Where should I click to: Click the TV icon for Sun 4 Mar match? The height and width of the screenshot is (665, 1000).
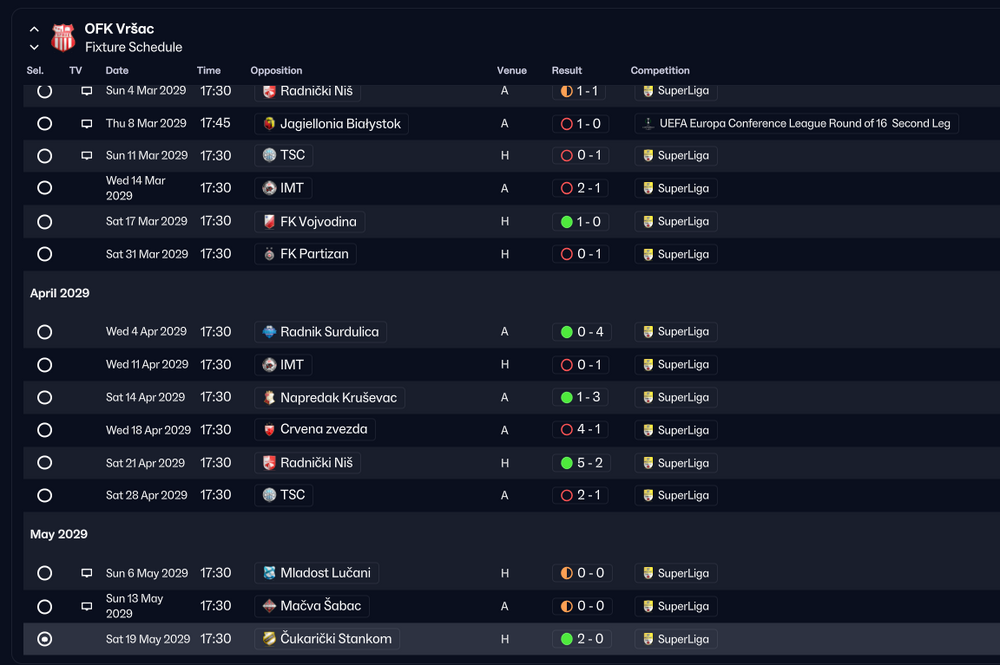coord(87,91)
